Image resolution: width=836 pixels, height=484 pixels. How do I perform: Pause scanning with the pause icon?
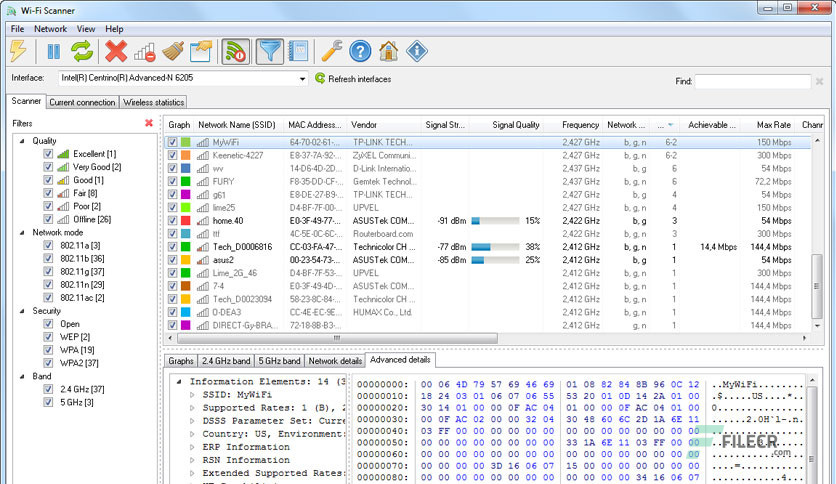[x=53, y=52]
